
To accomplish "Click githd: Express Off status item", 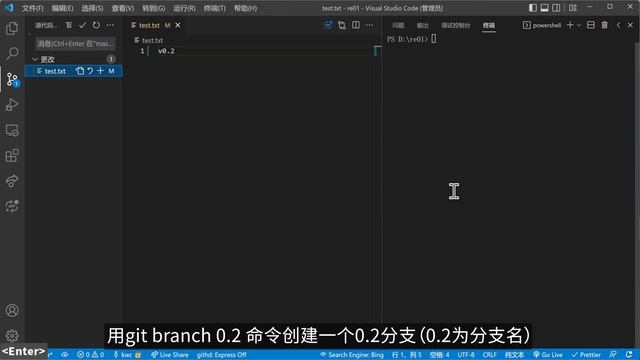I will click(x=221, y=355).
